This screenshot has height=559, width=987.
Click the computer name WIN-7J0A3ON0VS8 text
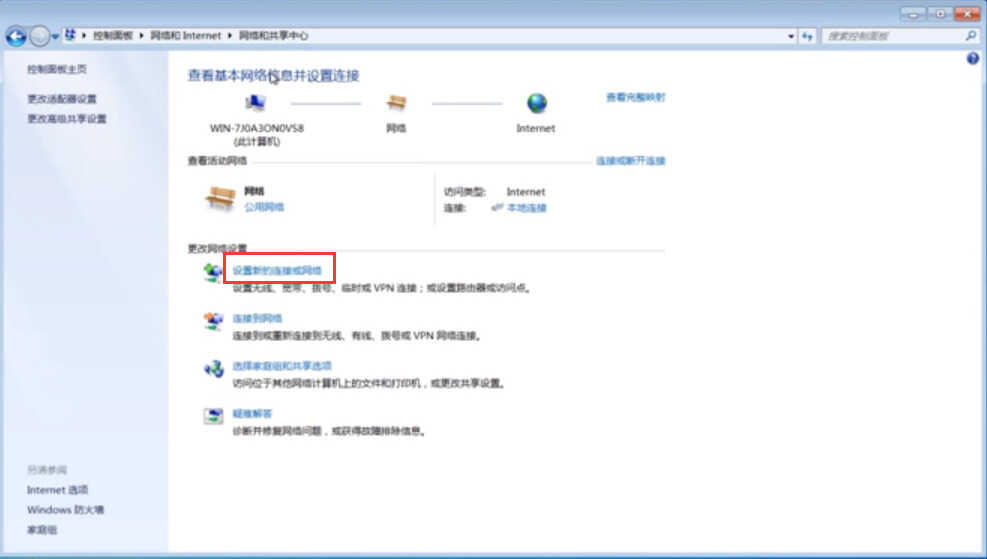257,128
